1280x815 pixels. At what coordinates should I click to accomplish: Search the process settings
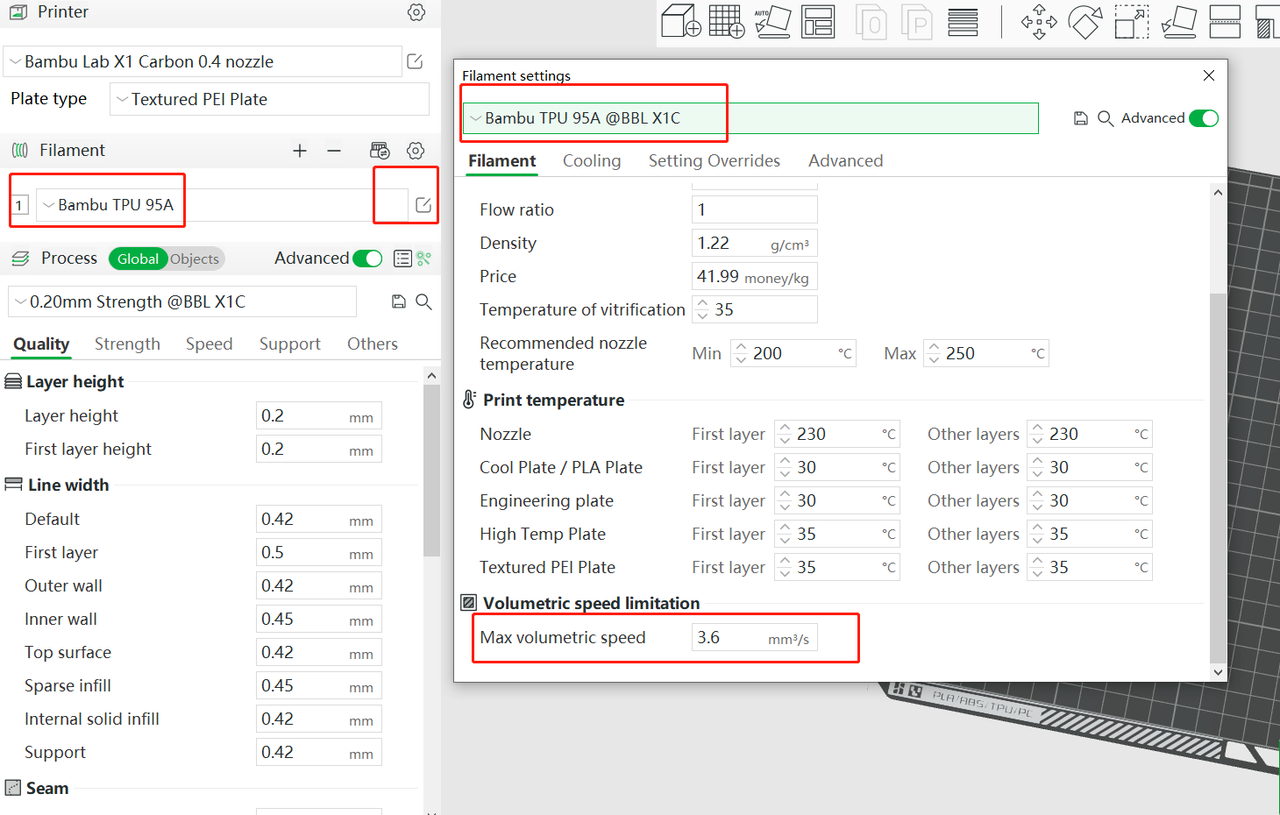click(x=423, y=302)
